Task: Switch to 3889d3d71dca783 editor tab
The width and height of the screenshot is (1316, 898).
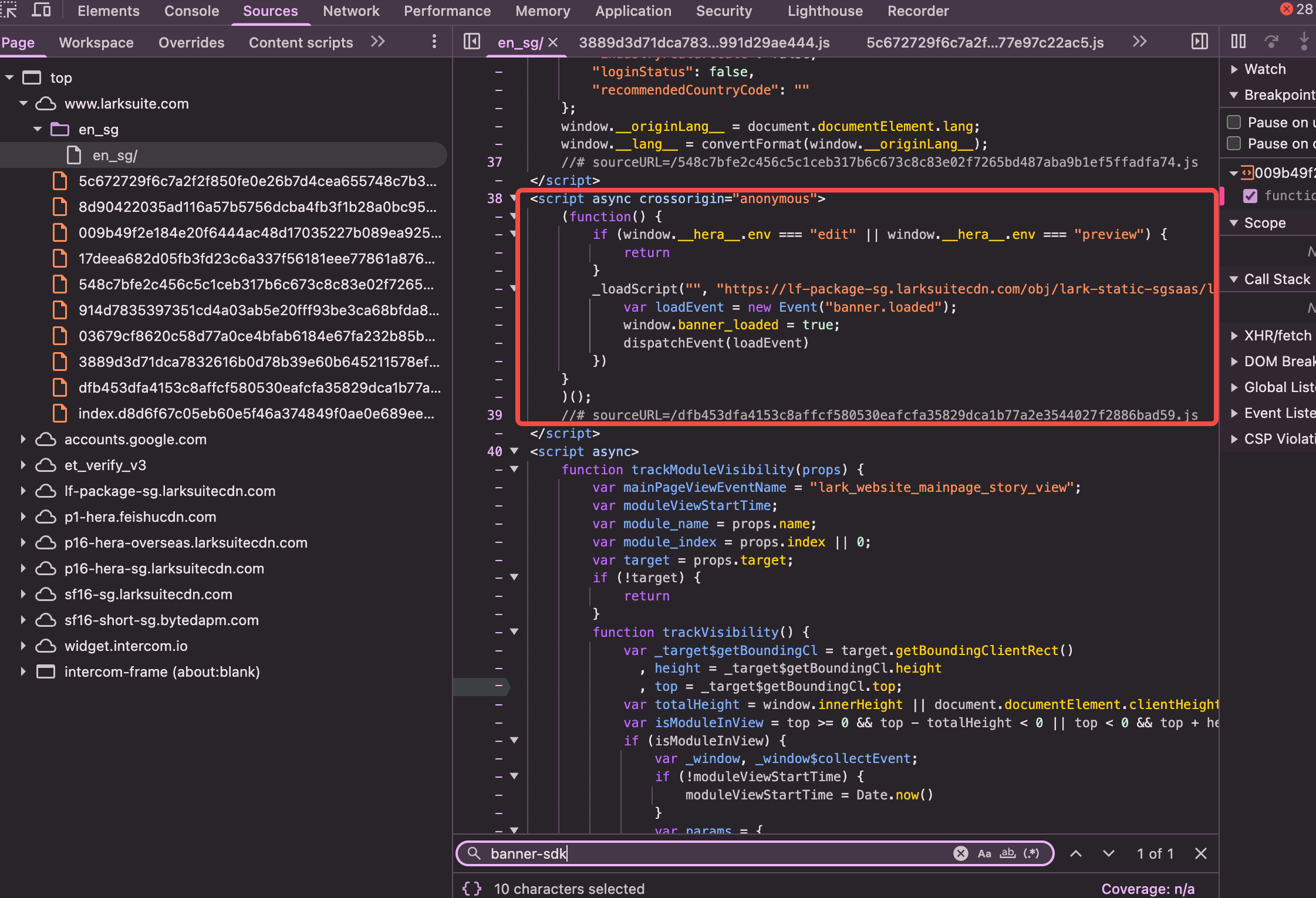Action: point(704,42)
